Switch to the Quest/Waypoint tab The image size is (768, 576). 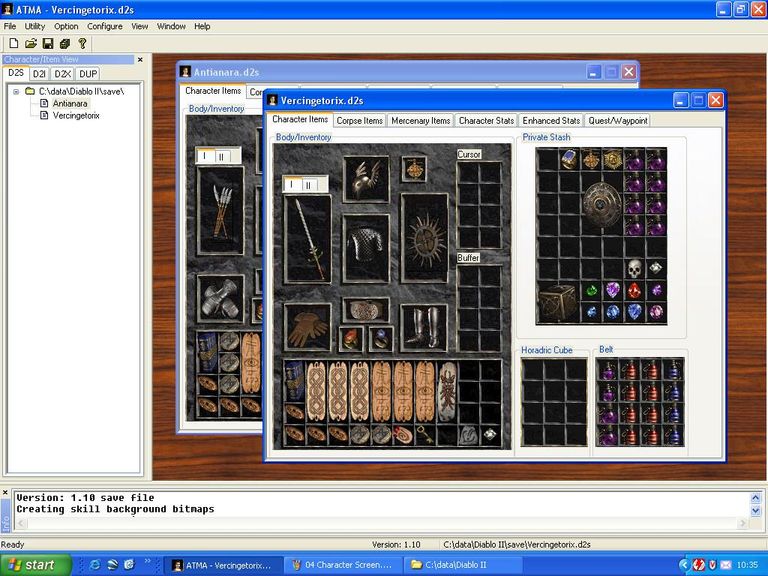coord(618,120)
